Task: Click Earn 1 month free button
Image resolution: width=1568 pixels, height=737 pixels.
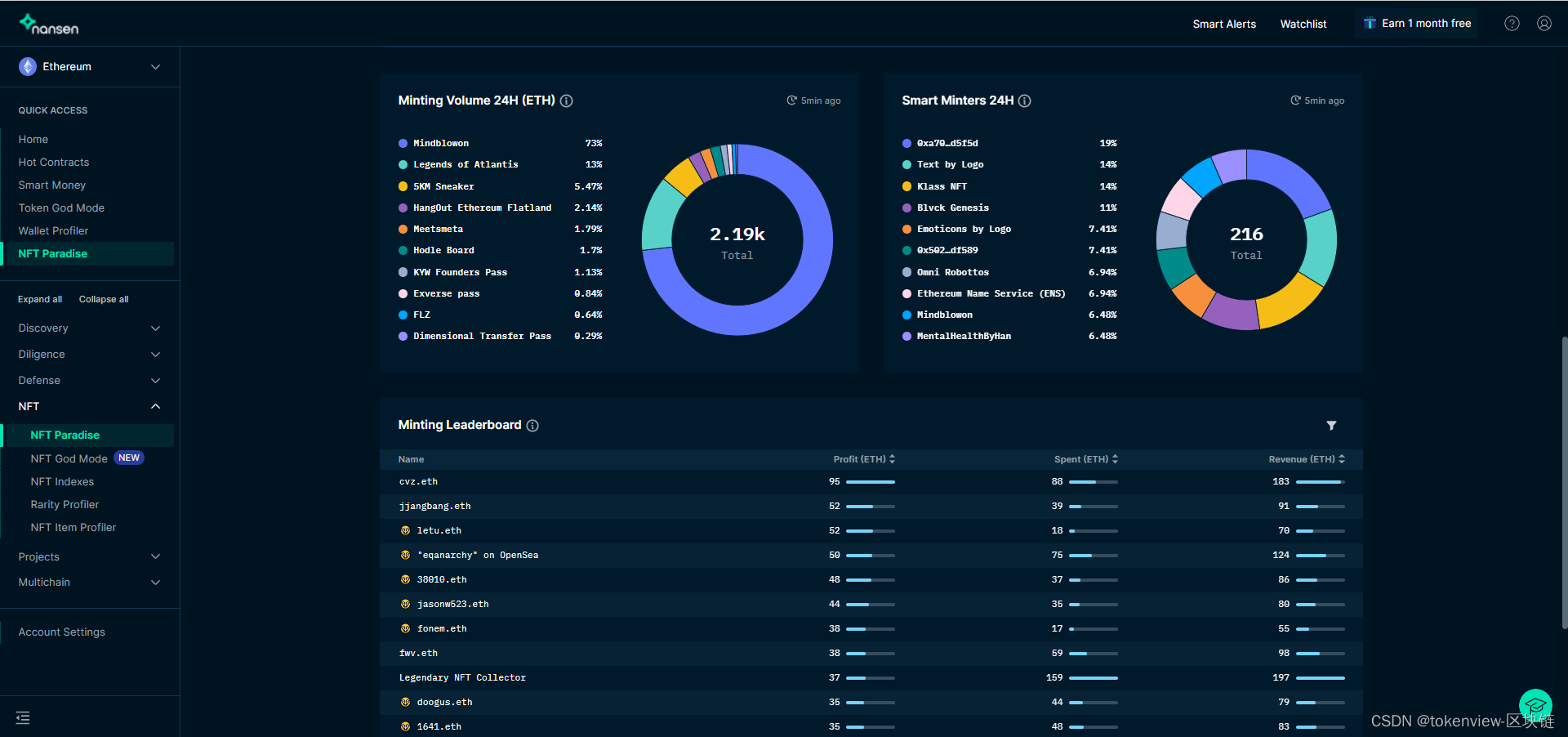Action: [x=1417, y=24]
